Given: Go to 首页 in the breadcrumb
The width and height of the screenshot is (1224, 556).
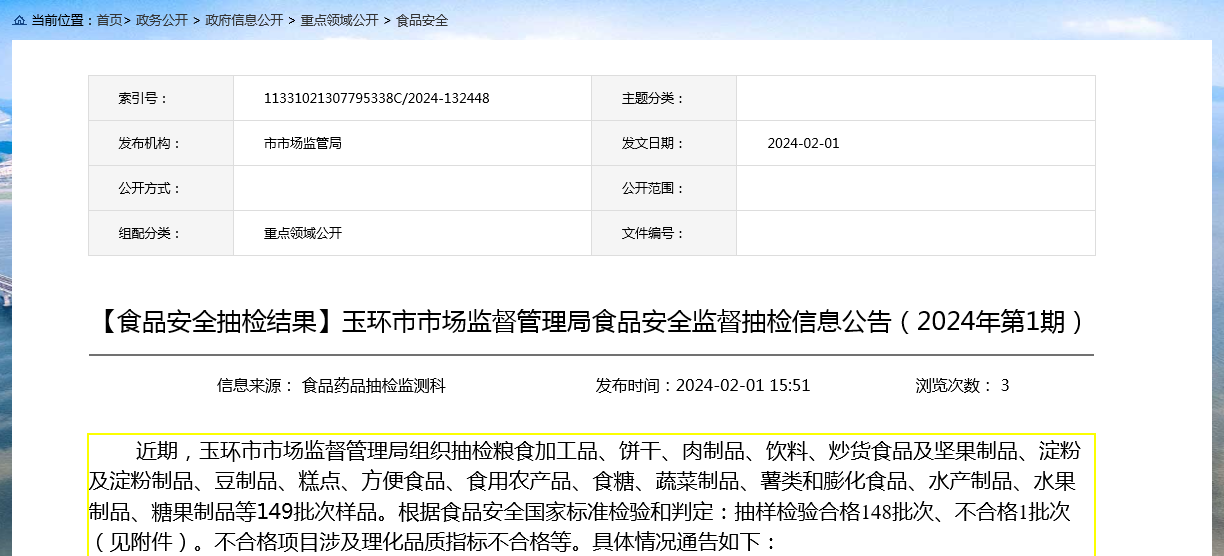Looking at the screenshot, I should point(109,20).
